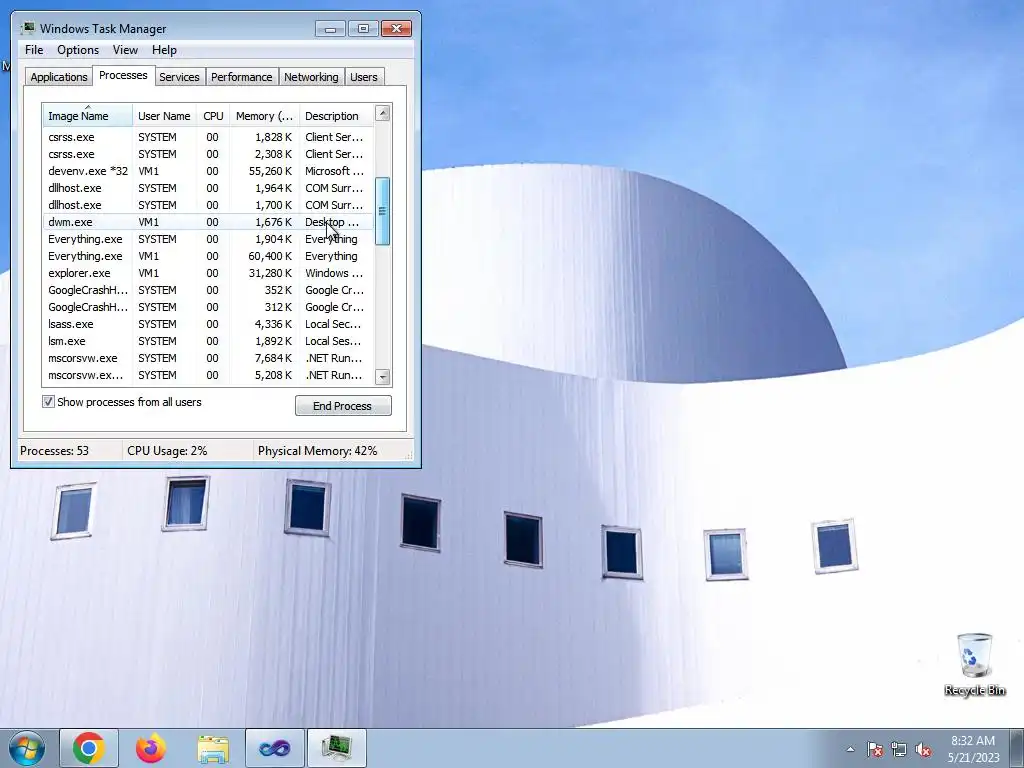1024x768 pixels.
Task: Select csrss.exe using 2,308 K
Action: [208, 154]
